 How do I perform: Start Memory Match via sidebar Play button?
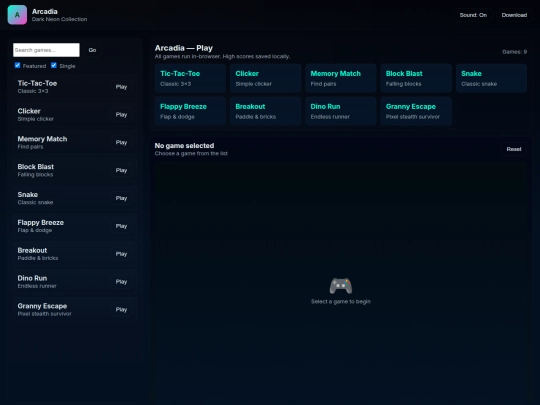coord(121,143)
